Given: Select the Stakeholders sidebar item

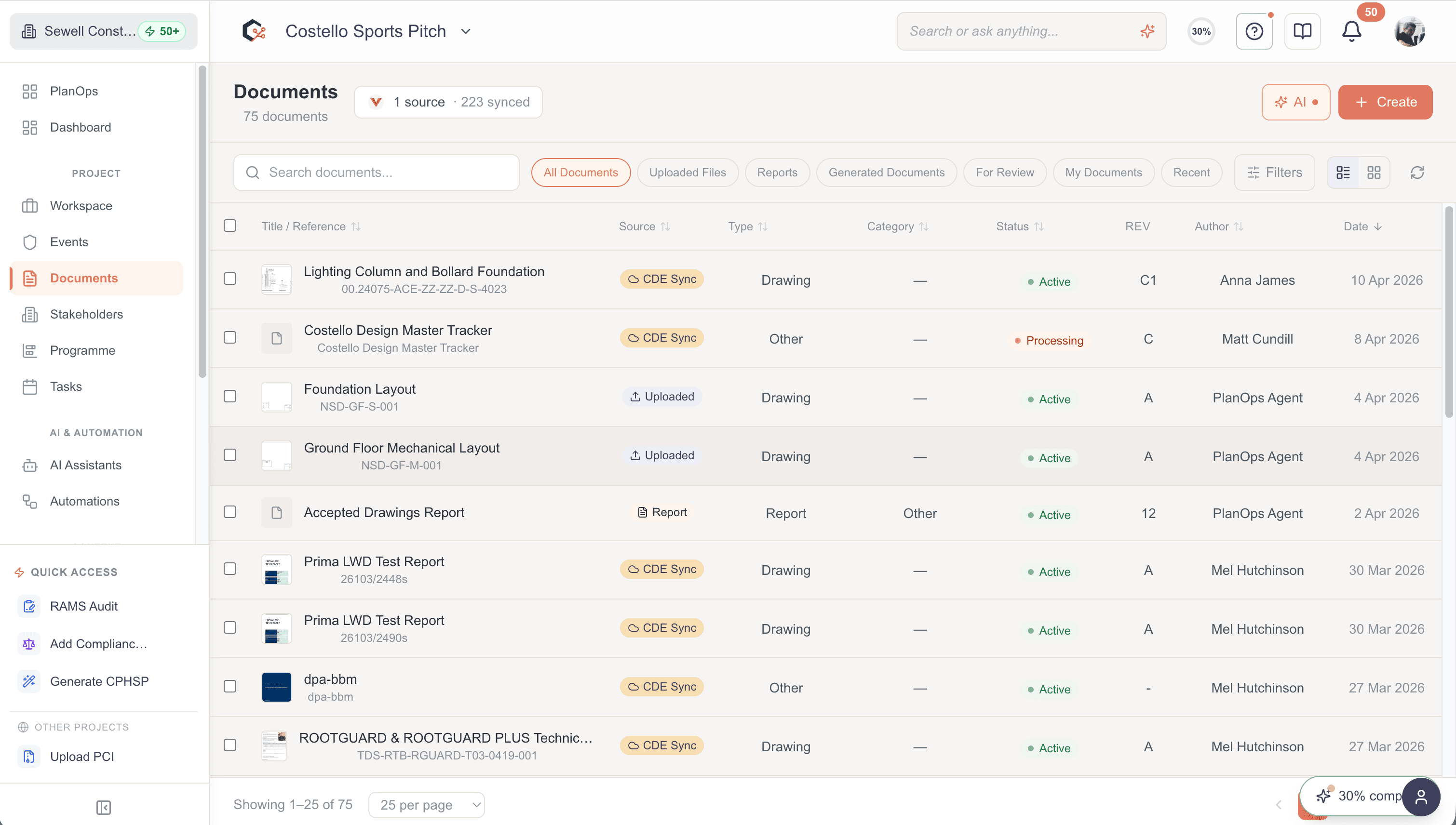Looking at the screenshot, I should (87, 314).
